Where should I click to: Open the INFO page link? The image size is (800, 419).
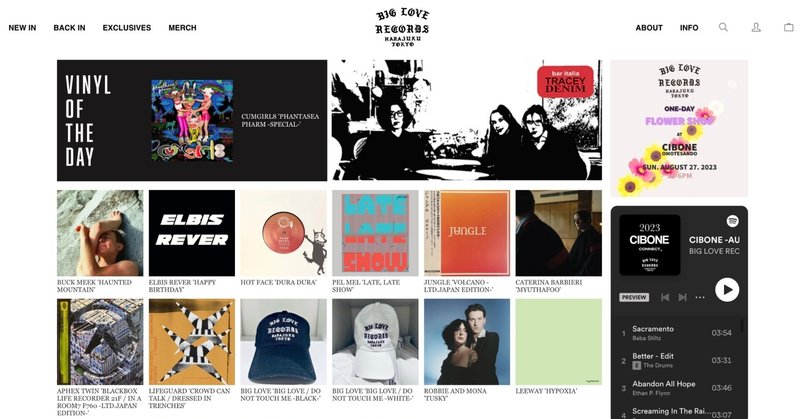(x=689, y=28)
